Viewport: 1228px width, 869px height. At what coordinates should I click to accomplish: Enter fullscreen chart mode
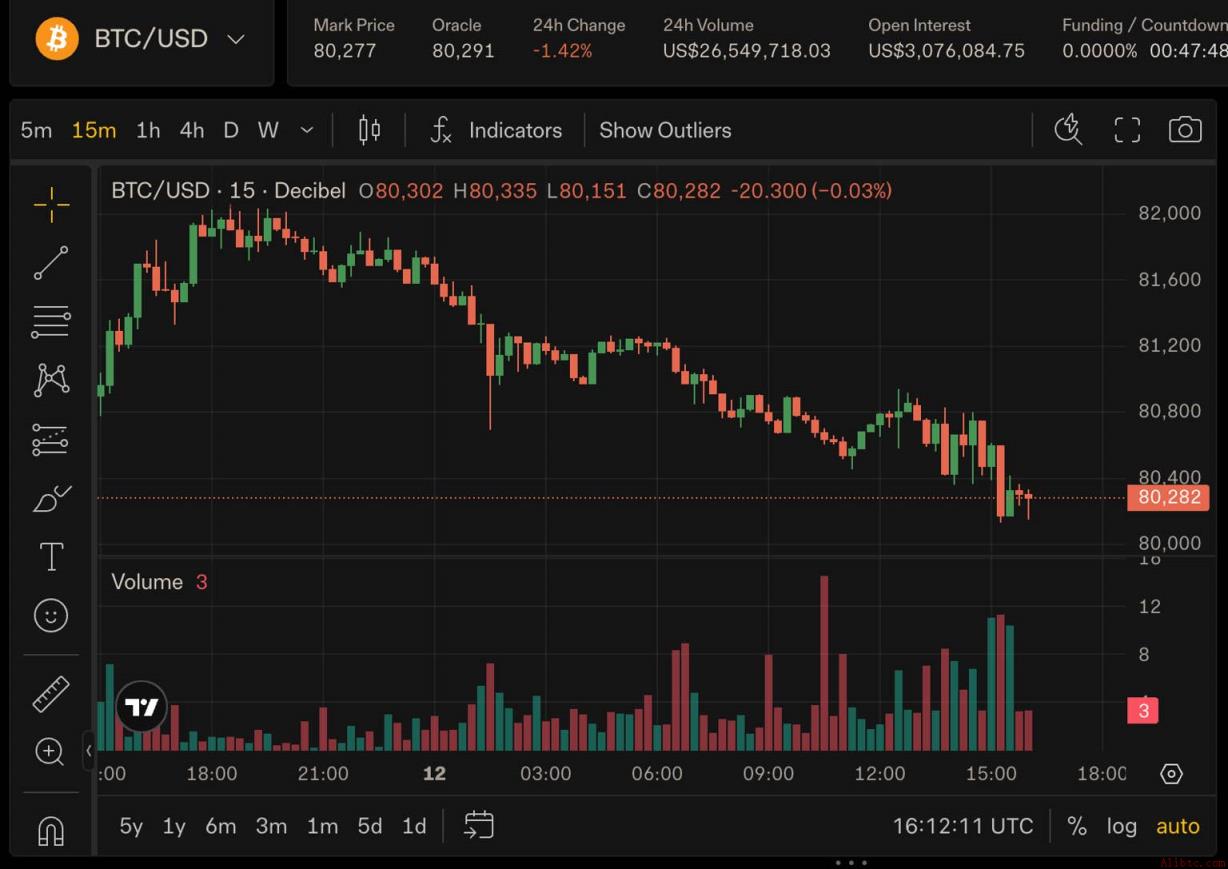tap(1127, 130)
